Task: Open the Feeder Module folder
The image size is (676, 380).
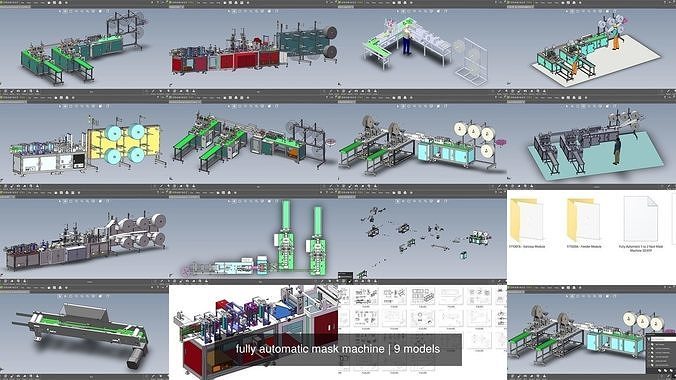Action: point(583,223)
